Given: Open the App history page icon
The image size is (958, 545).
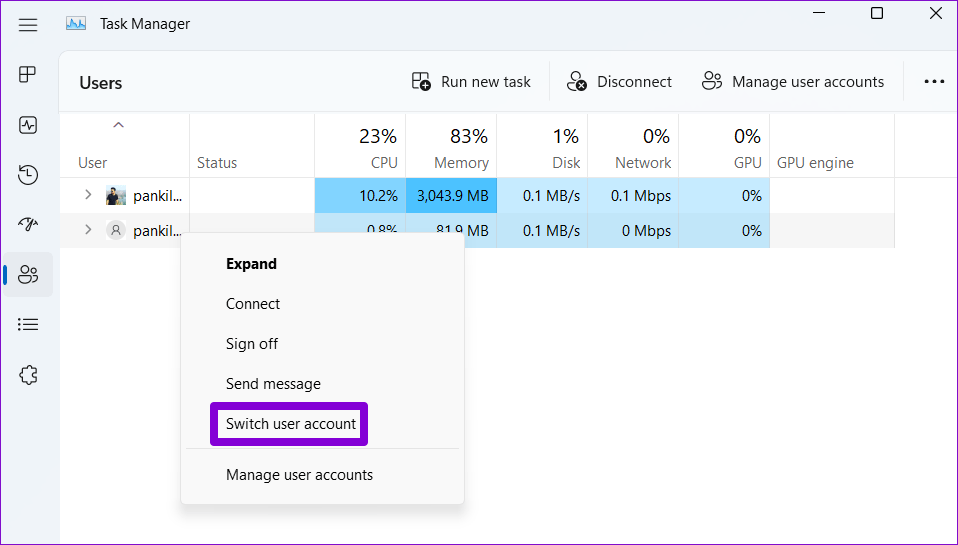Looking at the screenshot, I should click(x=27, y=175).
